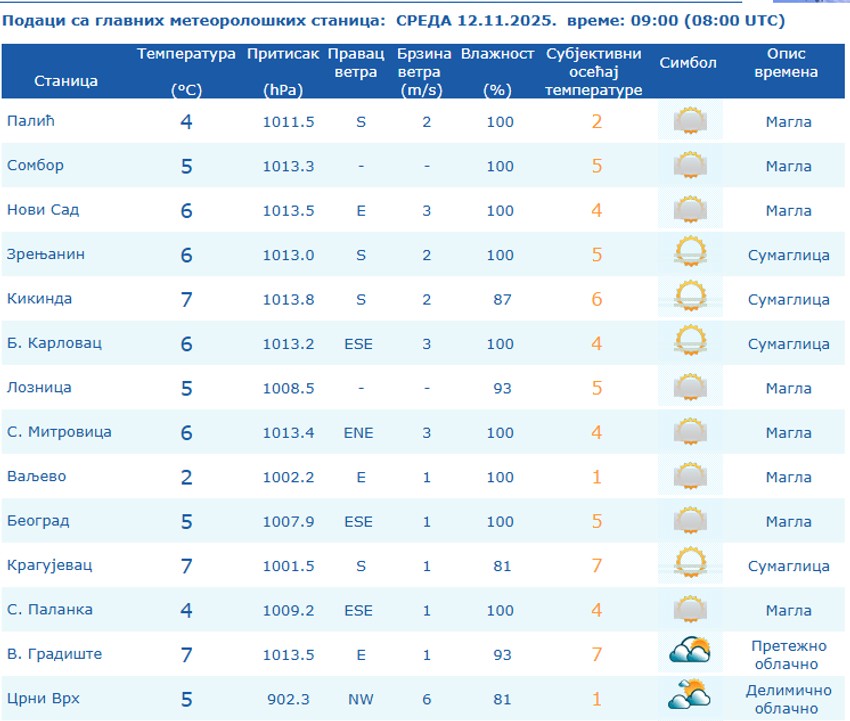The image size is (850, 721).
Task: Click the fog icon in the Сомбор row
Action: [x=687, y=166]
